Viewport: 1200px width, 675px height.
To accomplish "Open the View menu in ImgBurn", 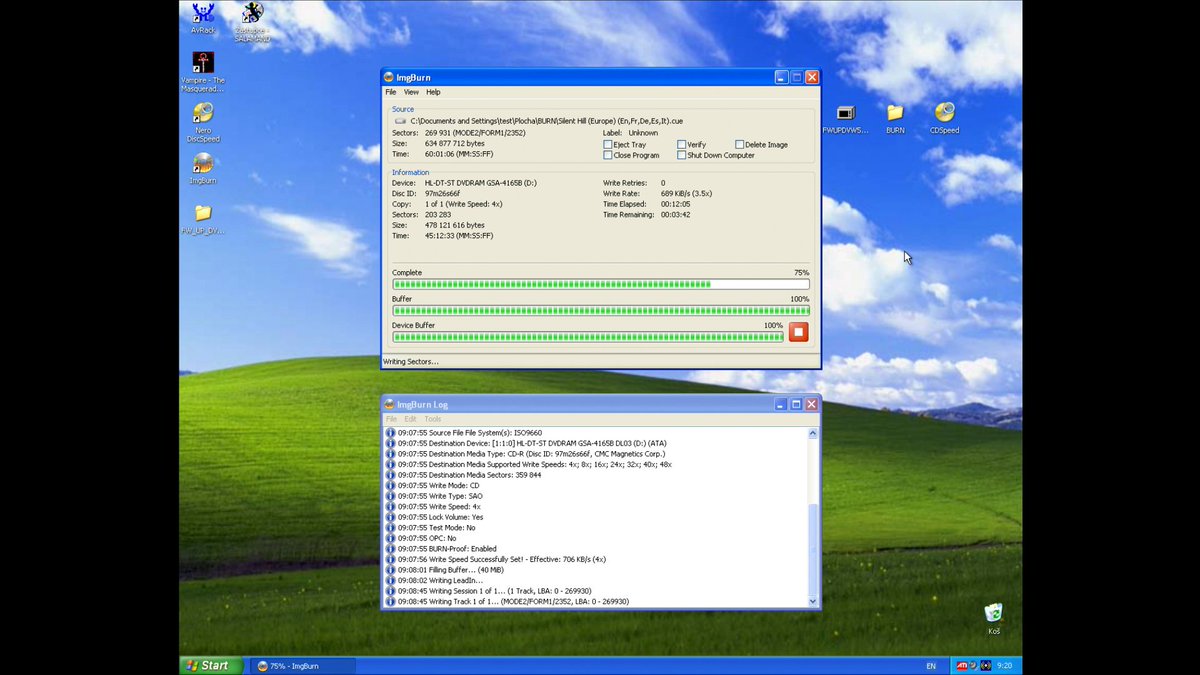I will click(x=411, y=92).
